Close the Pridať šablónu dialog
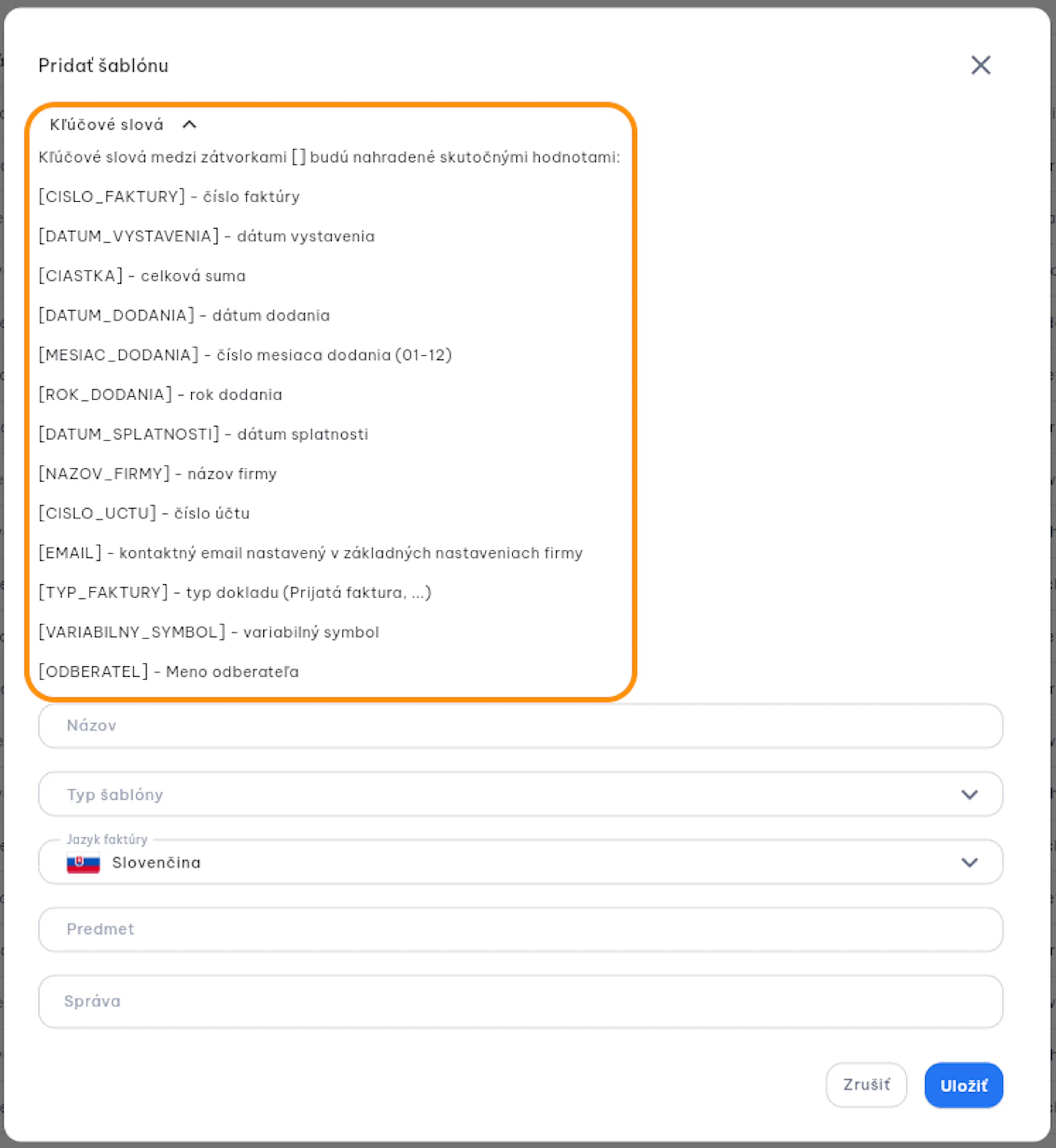The width and height of the screenshot is (1056, 1148). pyautogui.click(x=981, y=65)
